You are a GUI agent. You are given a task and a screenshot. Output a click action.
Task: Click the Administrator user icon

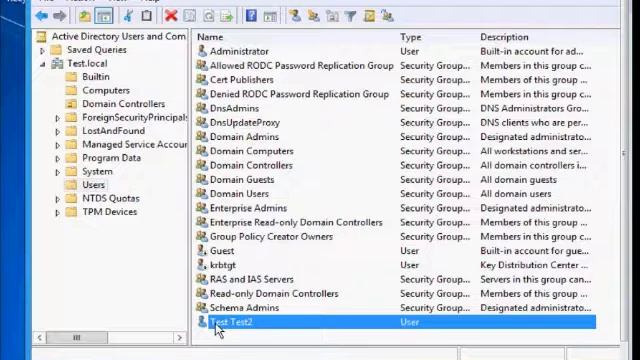pos(202,51)
